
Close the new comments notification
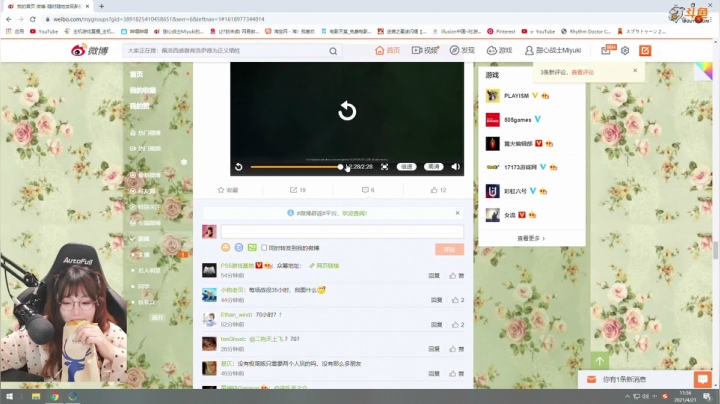pos(635,71)
